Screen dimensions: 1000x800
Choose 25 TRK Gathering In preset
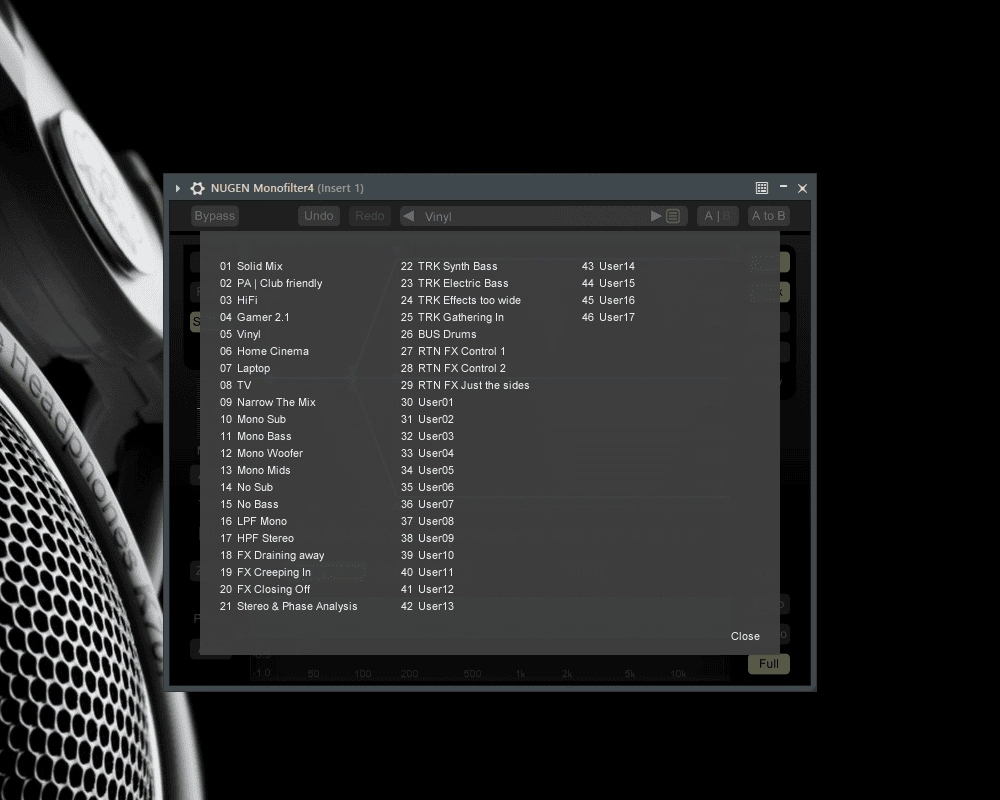(452, 317)
